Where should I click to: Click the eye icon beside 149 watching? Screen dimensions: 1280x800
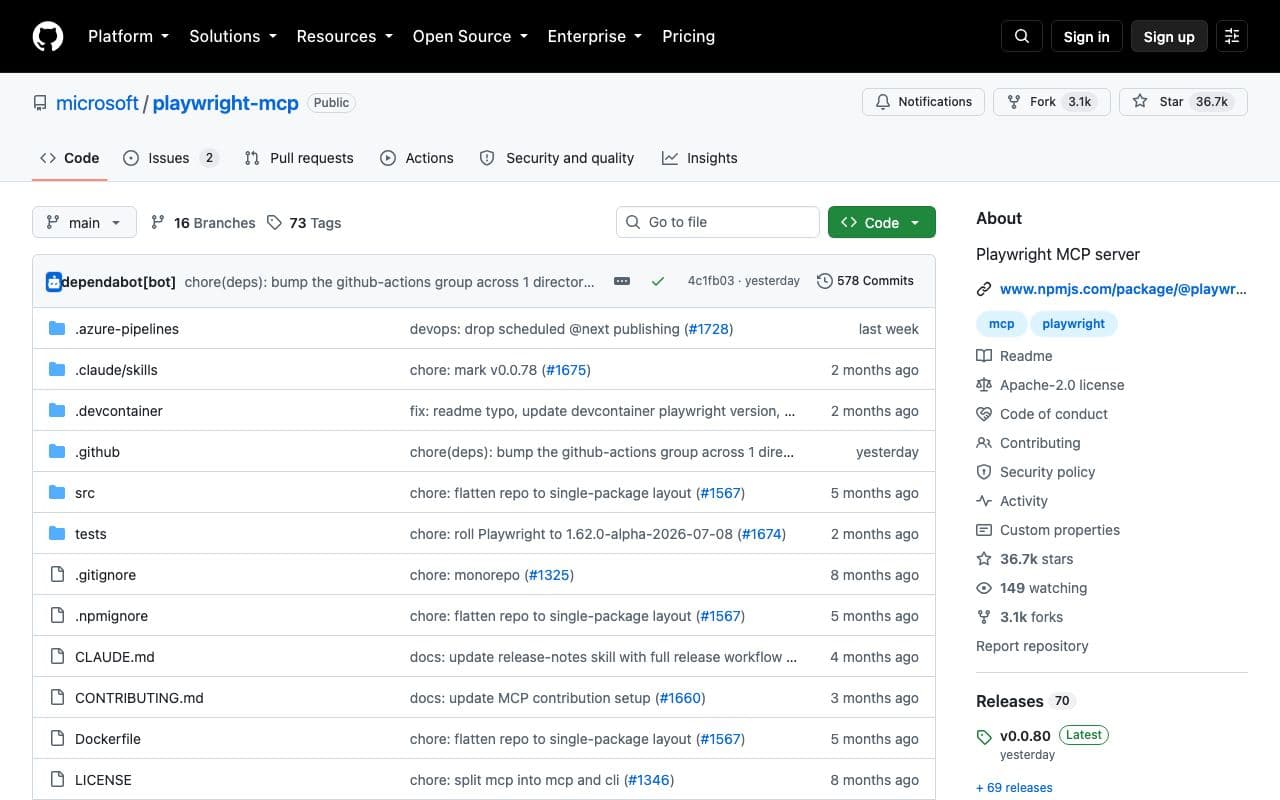tap(984, 588)
